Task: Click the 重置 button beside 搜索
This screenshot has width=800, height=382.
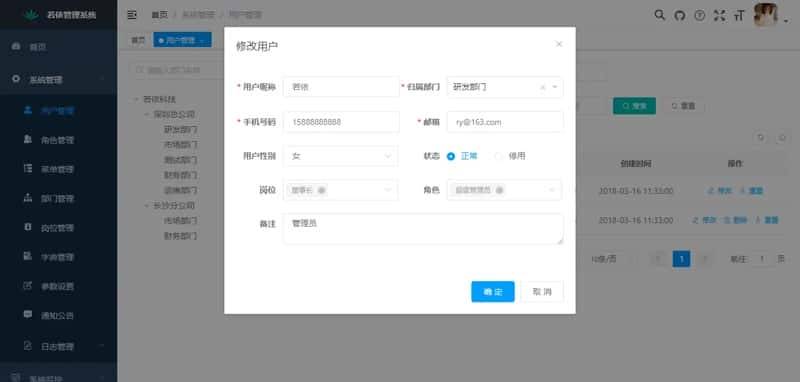Action: pos(684,106)
